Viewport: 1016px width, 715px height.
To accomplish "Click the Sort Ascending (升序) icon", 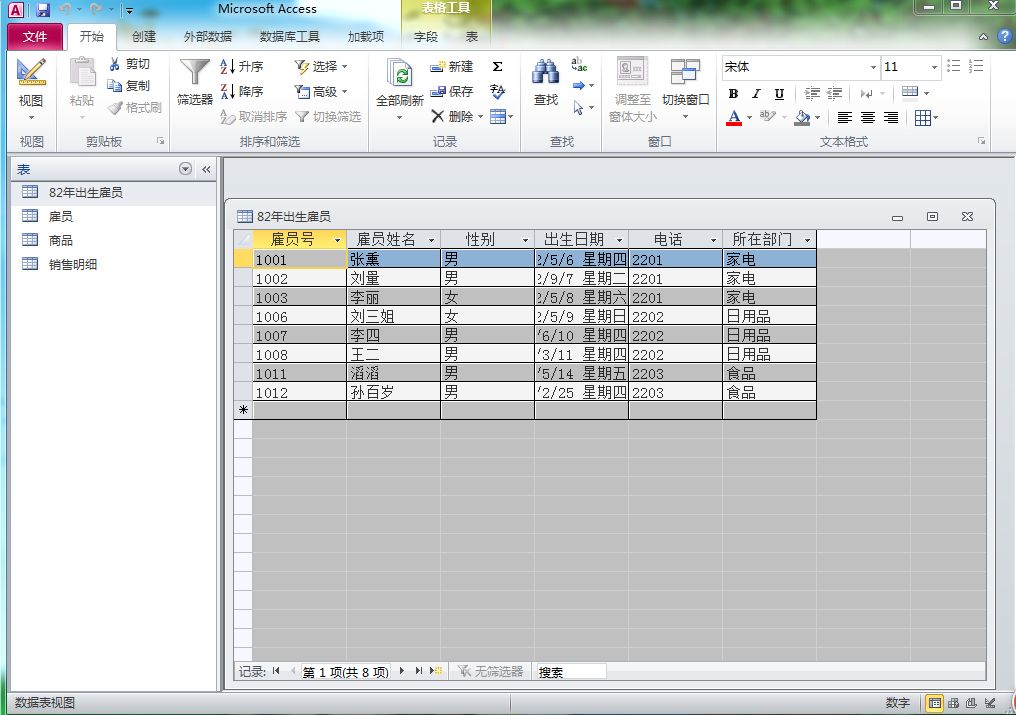I will (228, 67).
